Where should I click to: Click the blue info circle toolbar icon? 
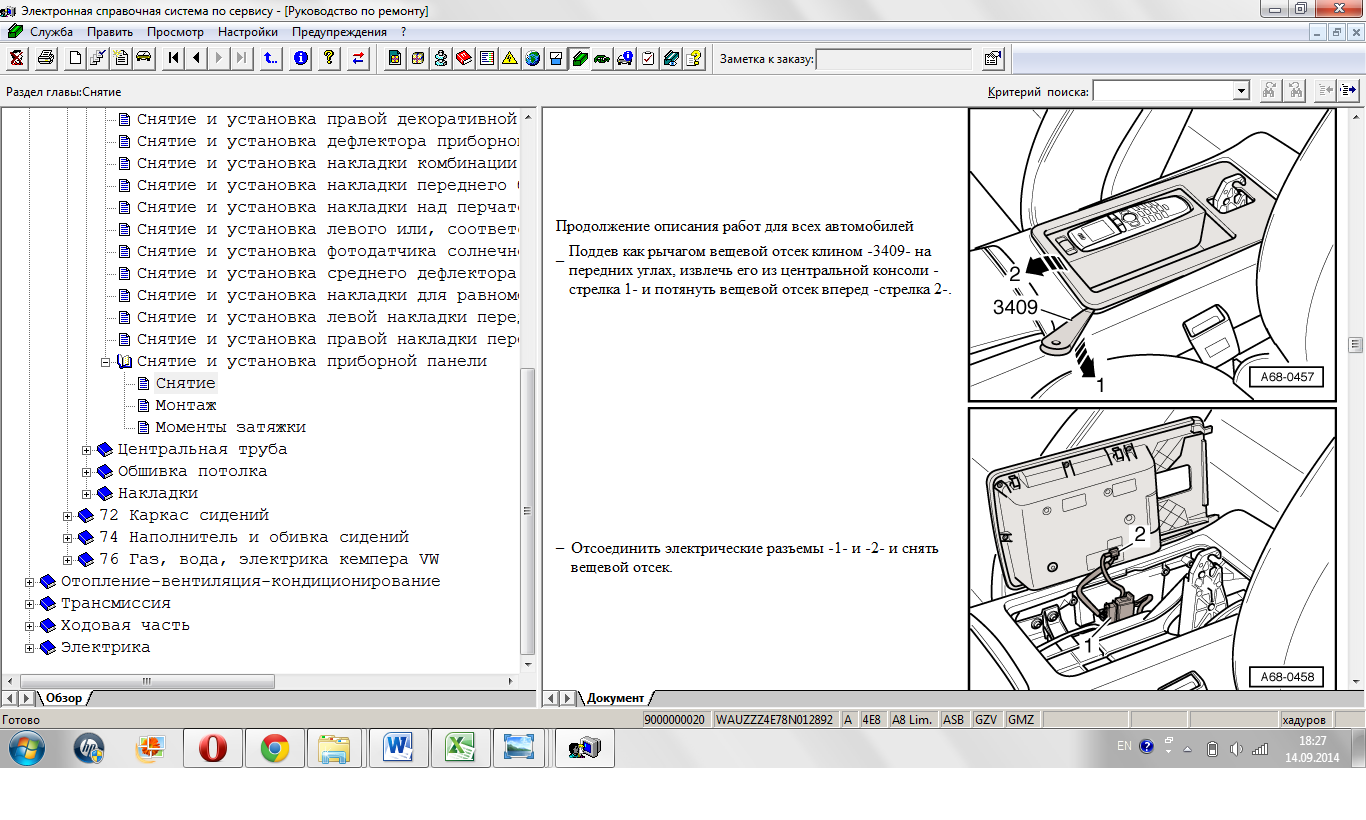(x=300, y=58)
